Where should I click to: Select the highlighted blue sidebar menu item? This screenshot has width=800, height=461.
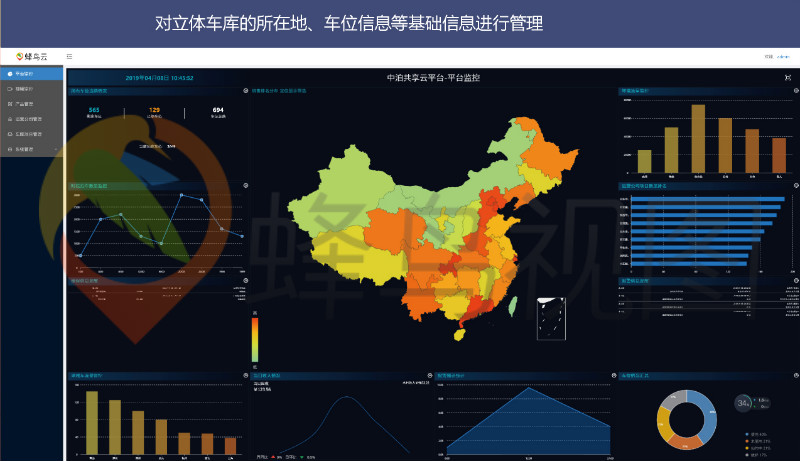[x=32, y=74]
